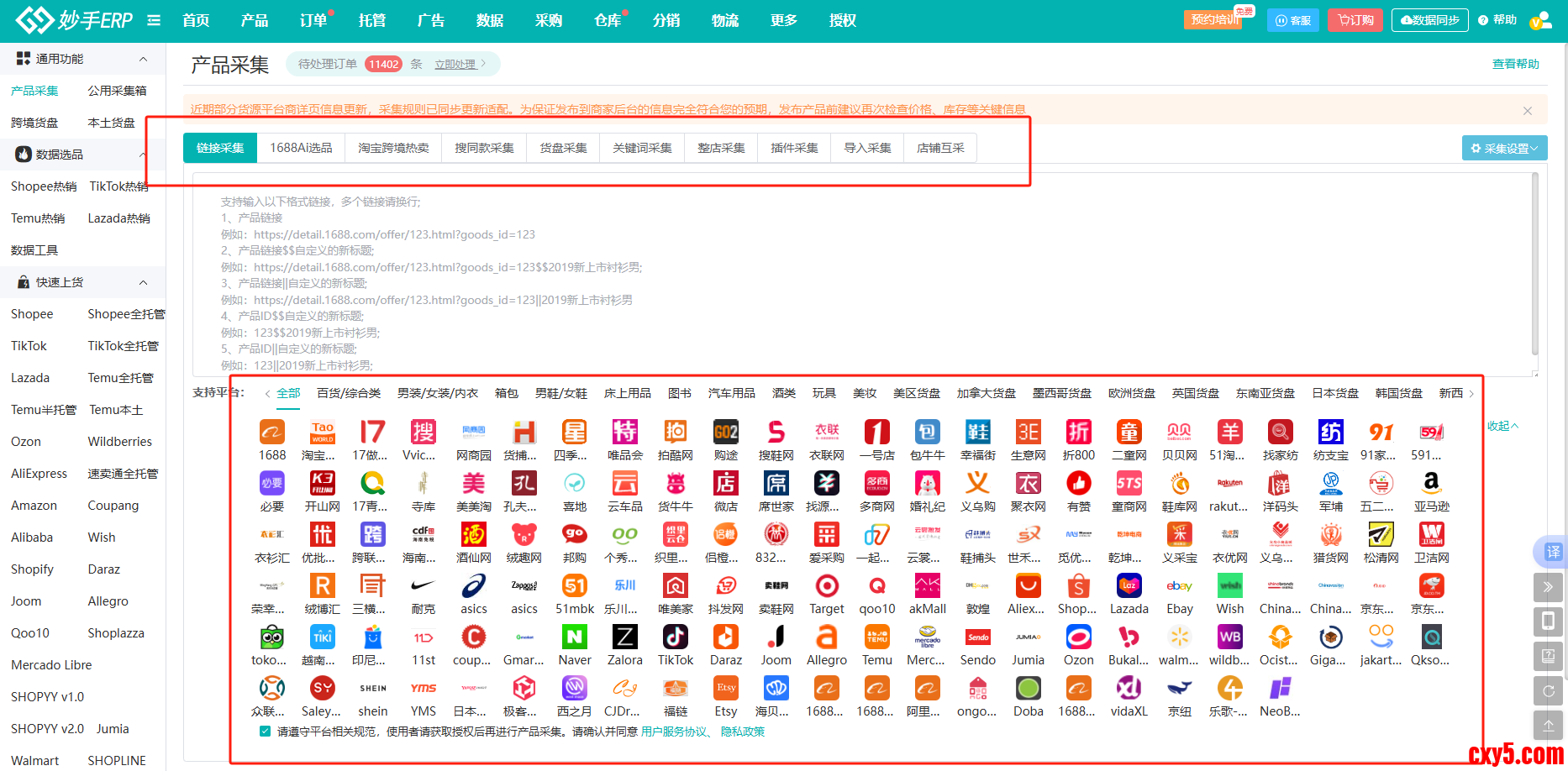Click the Temu platform icon
The image size is (1568, 771).
(876, 637)
